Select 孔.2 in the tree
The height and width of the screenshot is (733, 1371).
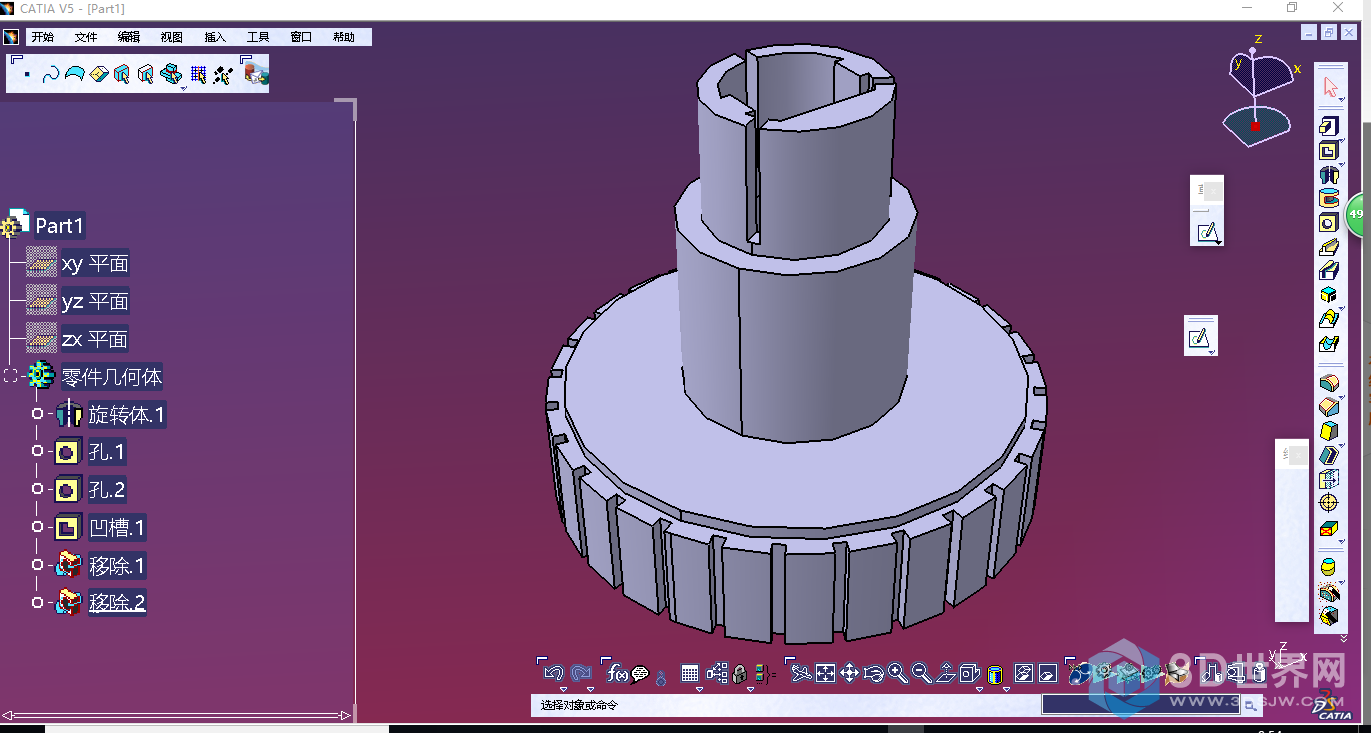[x=107, y=490]
